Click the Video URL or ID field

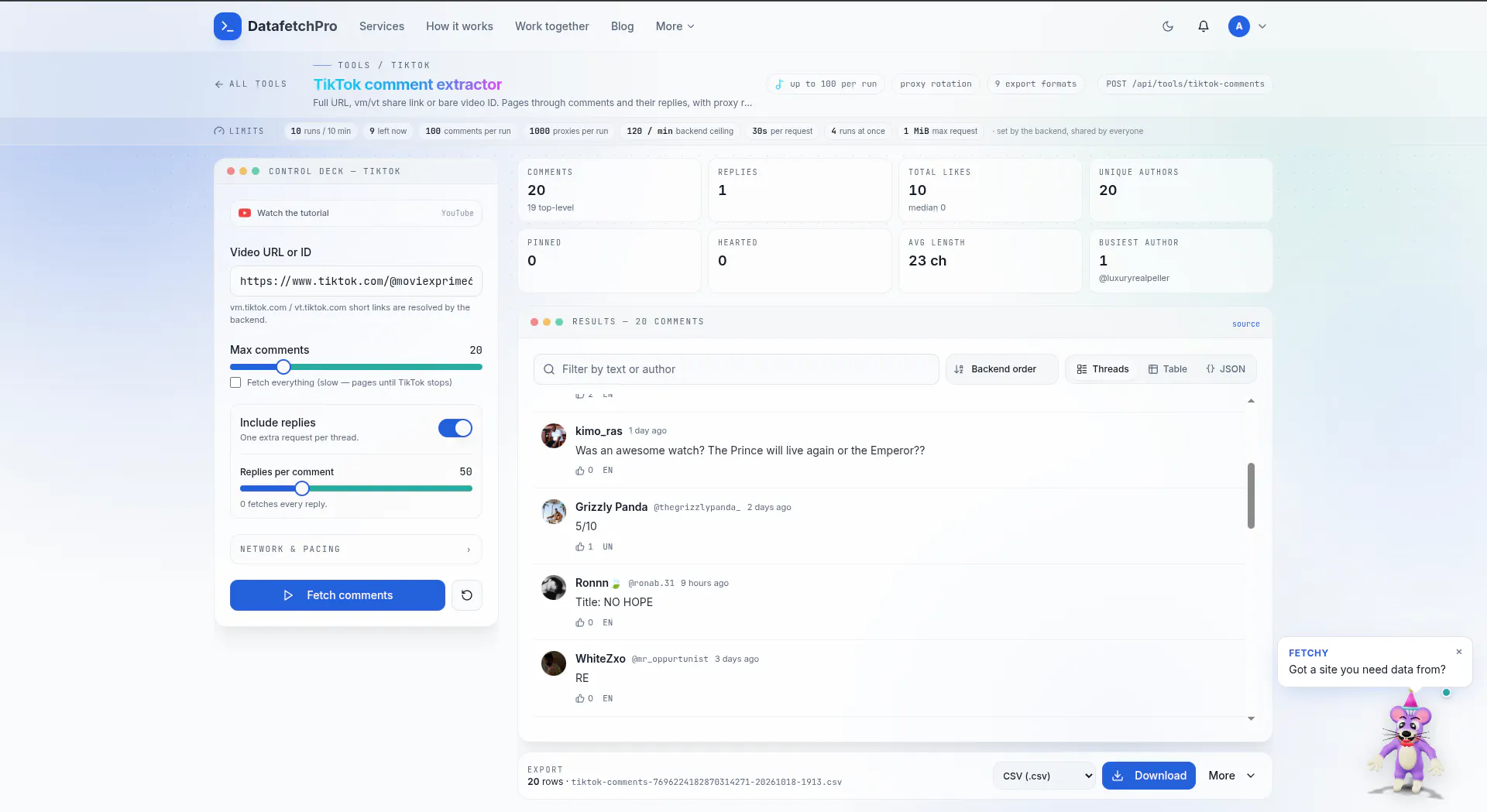[x=356, y=281]
